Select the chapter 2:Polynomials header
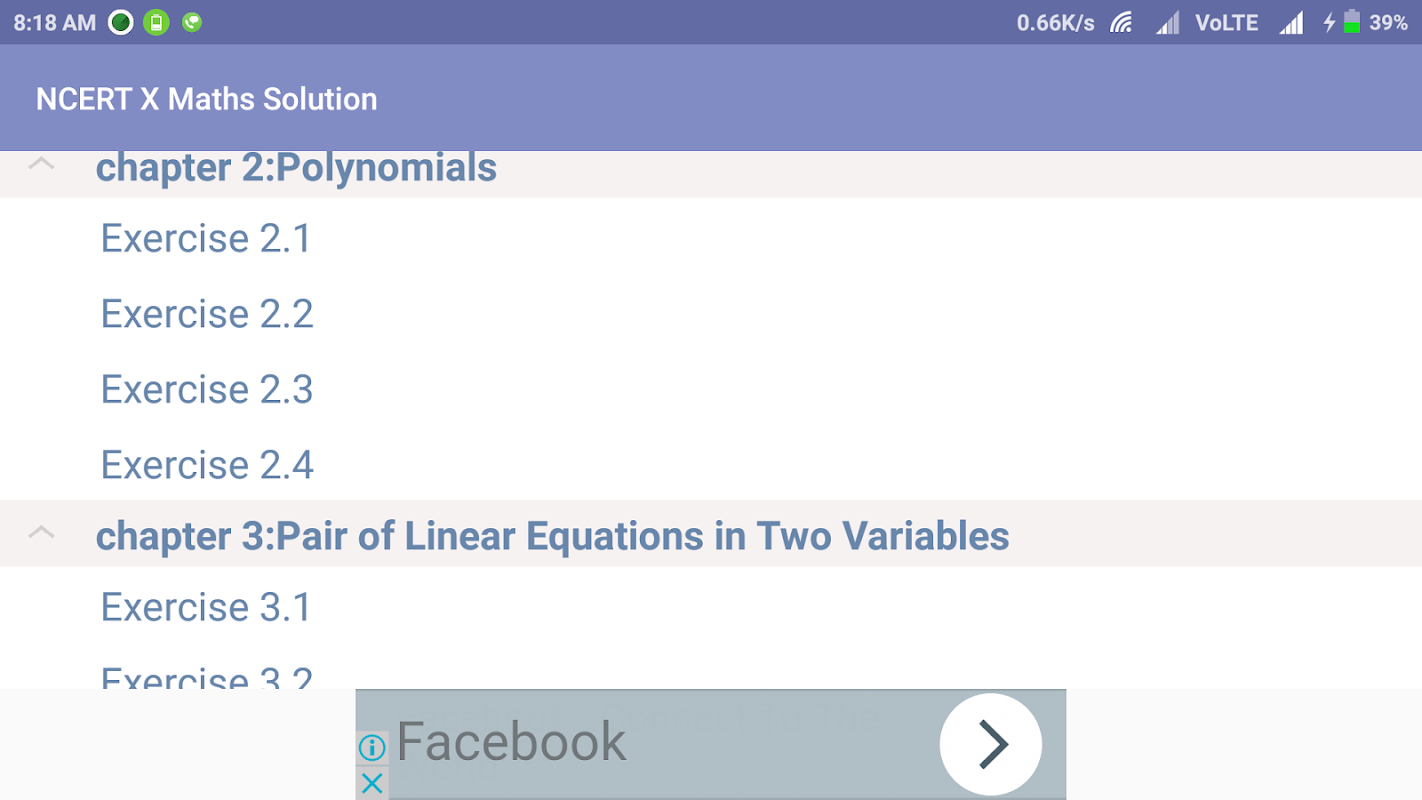 point(296,168)
